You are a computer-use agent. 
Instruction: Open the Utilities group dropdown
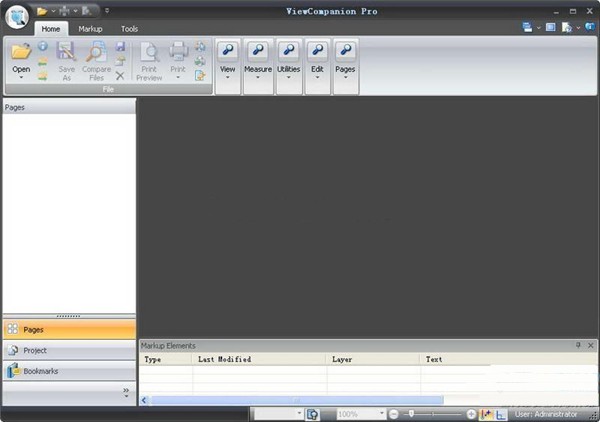289,78
